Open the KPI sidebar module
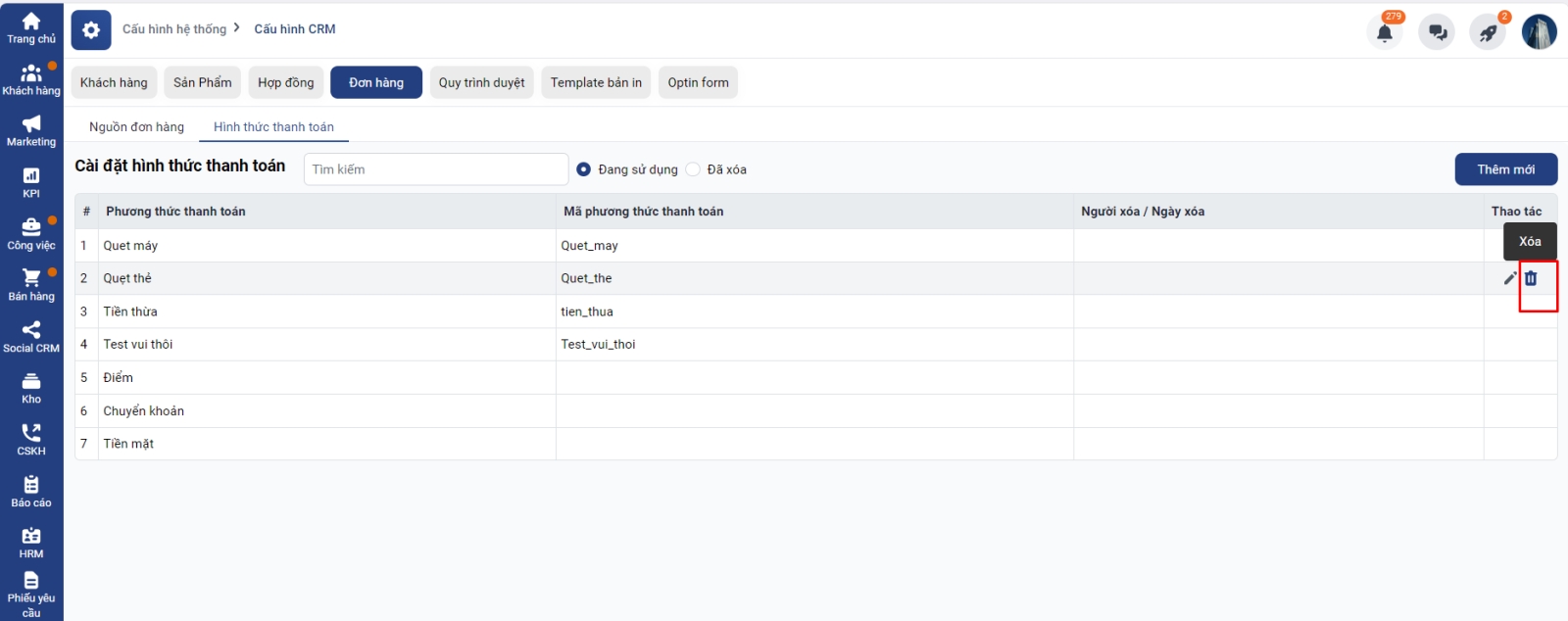This screenshot has height=621, width=1568. click(31, 182)
